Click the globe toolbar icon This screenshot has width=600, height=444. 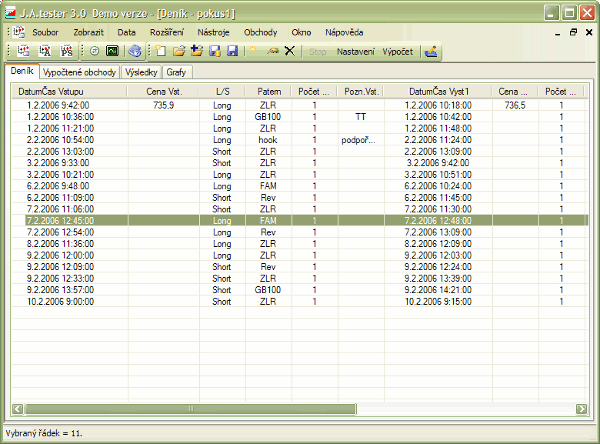(135, 50)
